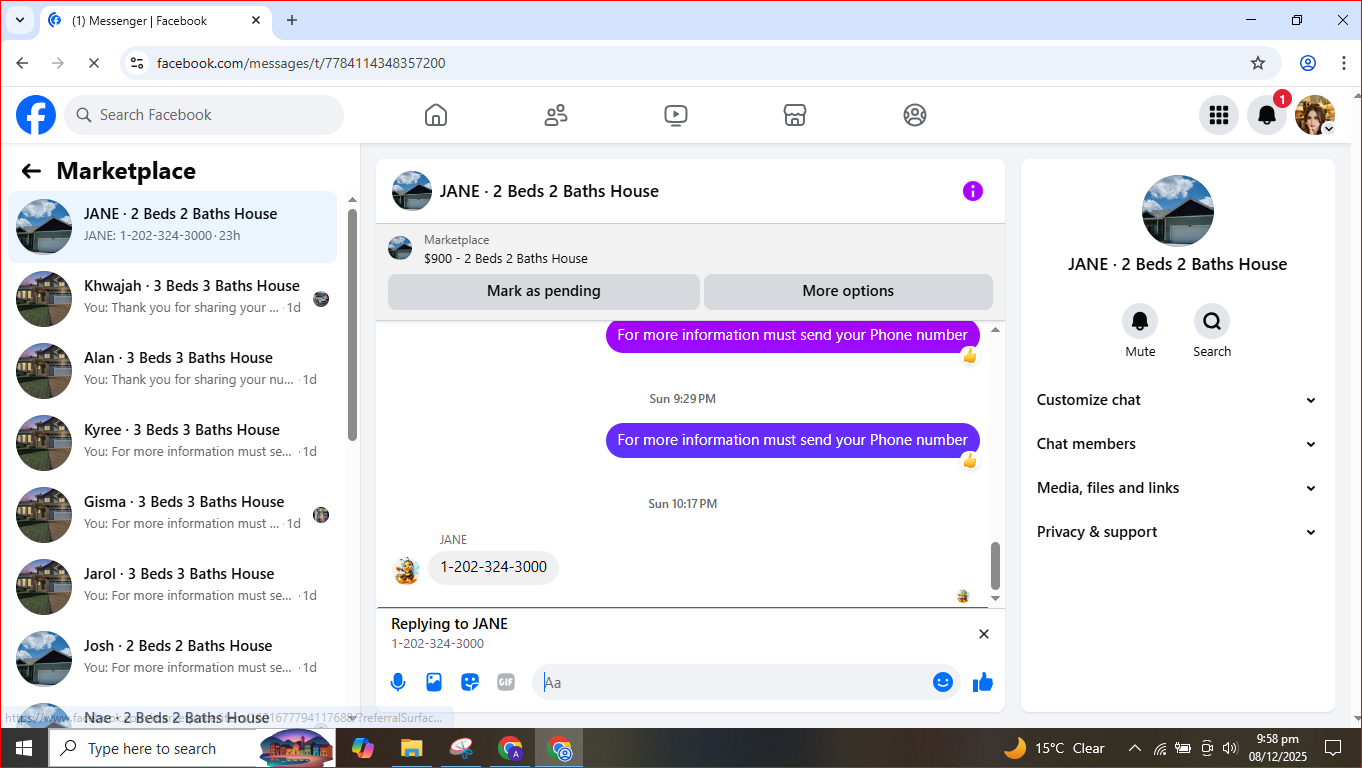
Task: Open File Explorer from the taskbar
Action: (x=410, y=748)
